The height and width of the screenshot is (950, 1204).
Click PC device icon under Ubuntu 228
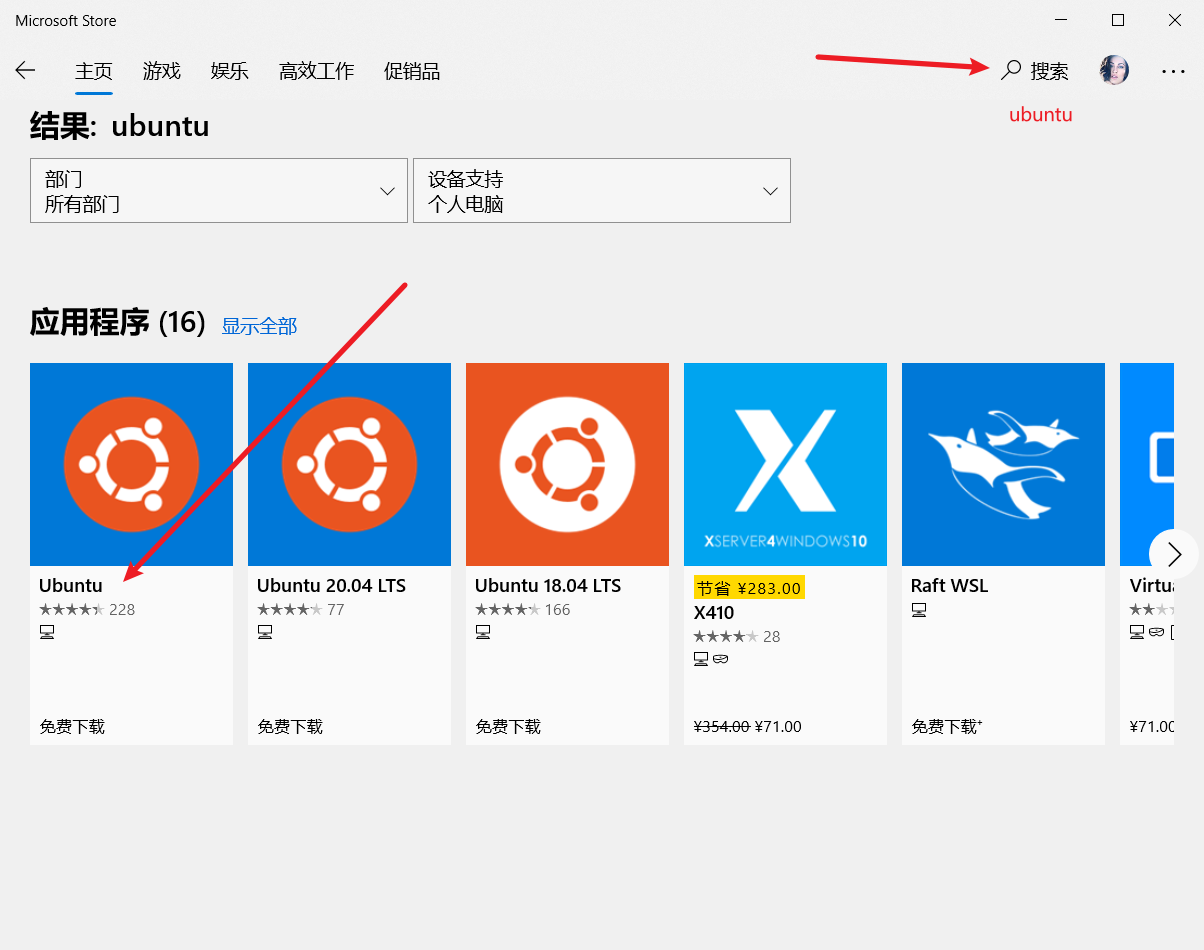click(x=47, y=632)
